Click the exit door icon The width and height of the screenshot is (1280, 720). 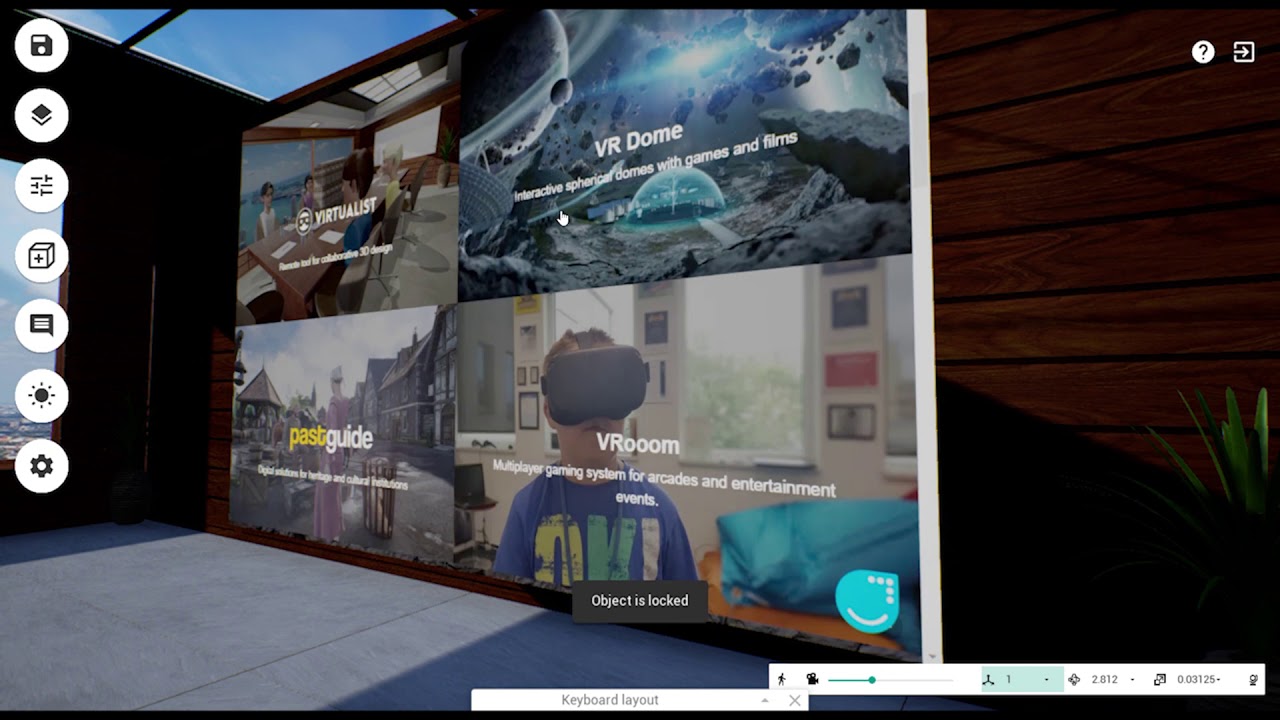[x=1244, y=53]
